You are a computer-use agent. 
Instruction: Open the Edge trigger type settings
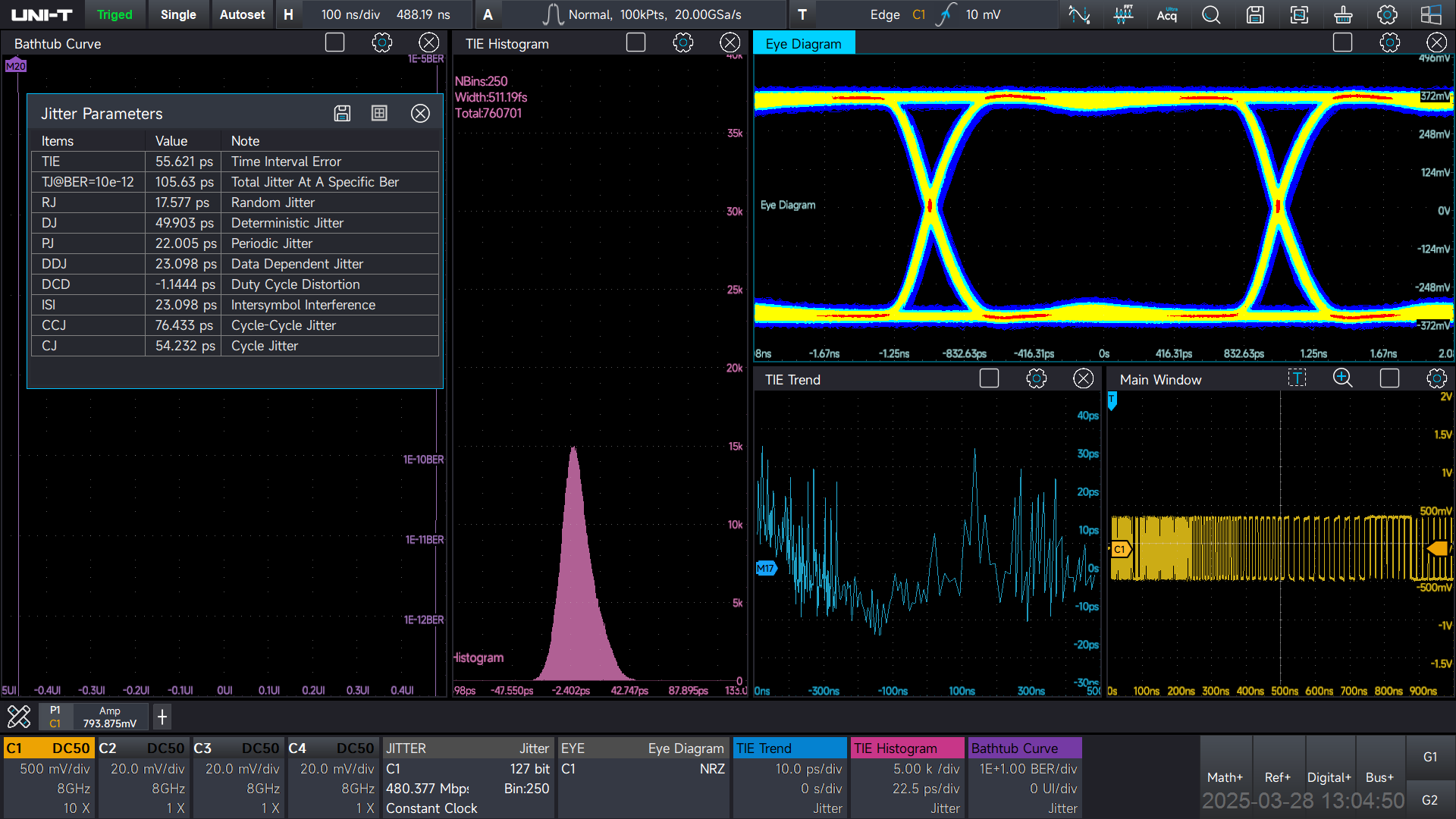[x=884, y=14]
